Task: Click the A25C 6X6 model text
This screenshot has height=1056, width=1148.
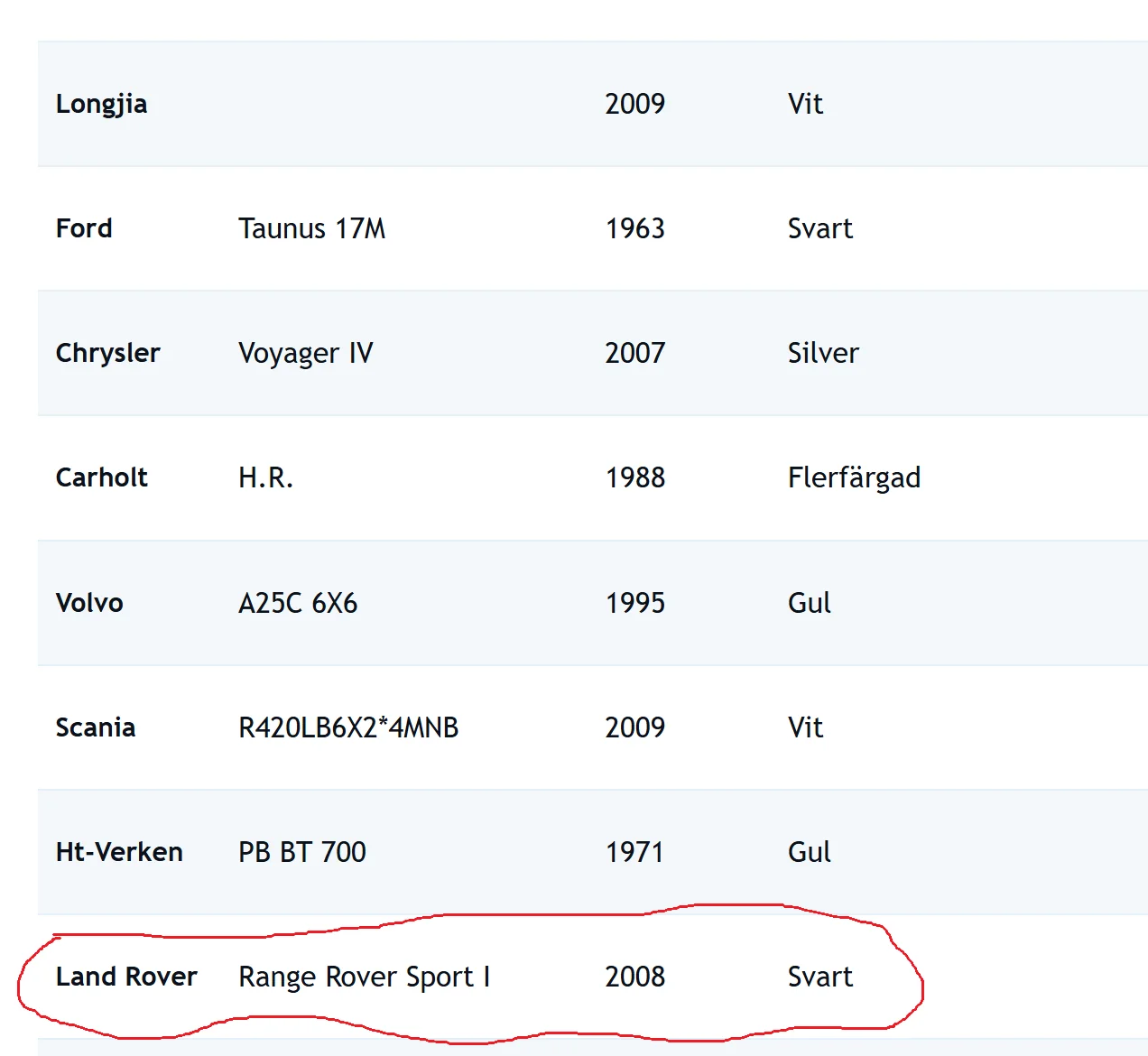Action: (298, 603)
